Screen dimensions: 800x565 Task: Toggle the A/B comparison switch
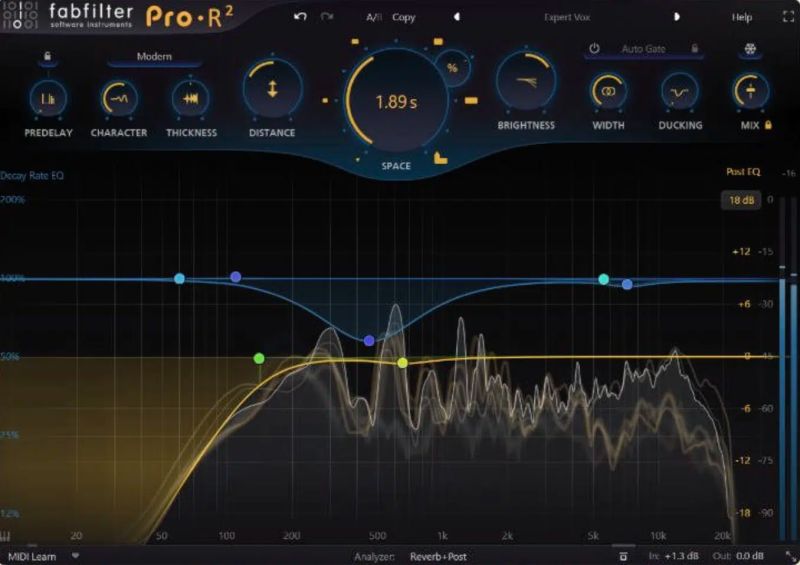[374, 17]
